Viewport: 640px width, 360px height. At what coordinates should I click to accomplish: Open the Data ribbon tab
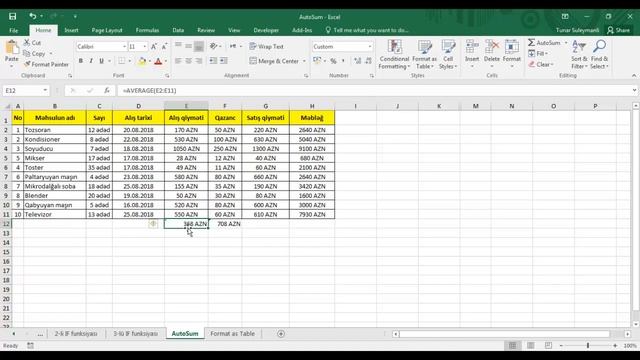point(178,30)
